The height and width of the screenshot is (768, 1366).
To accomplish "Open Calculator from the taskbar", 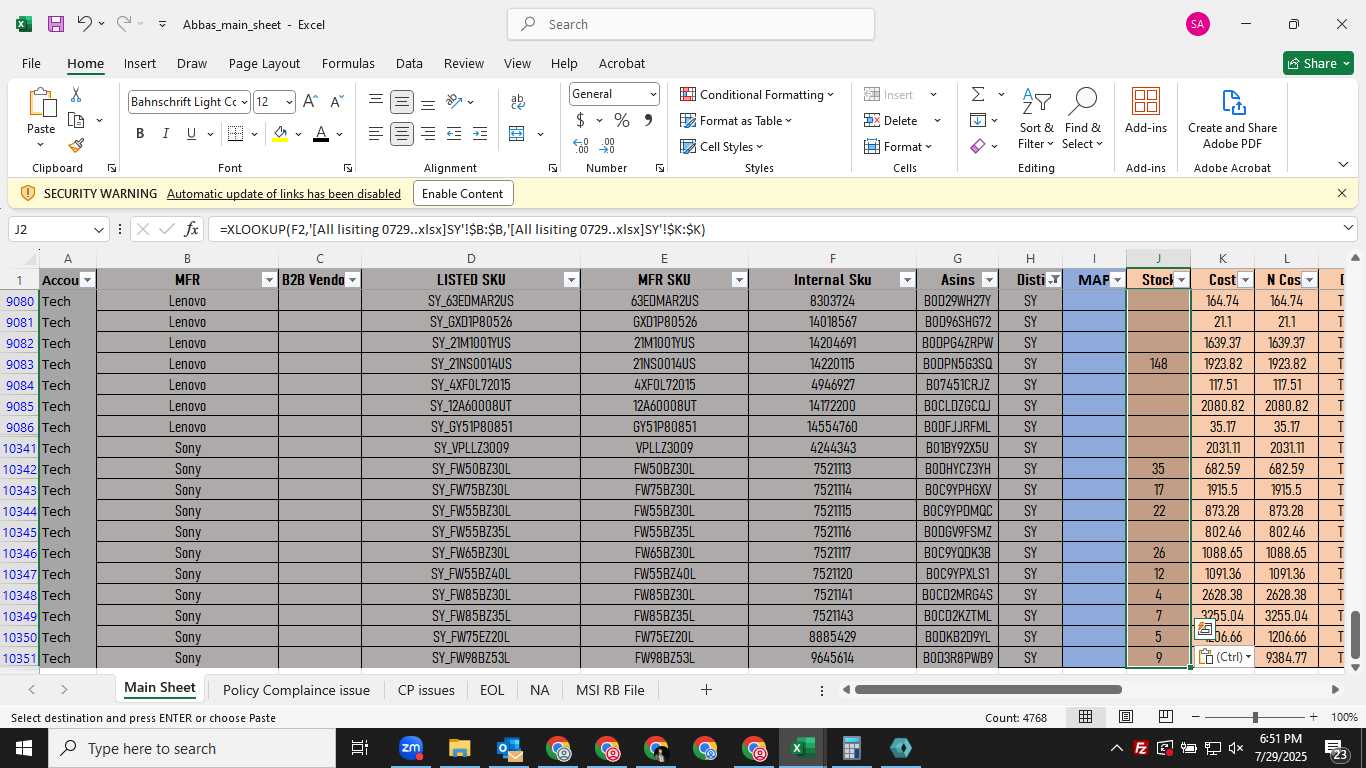I will click(852, 748).
